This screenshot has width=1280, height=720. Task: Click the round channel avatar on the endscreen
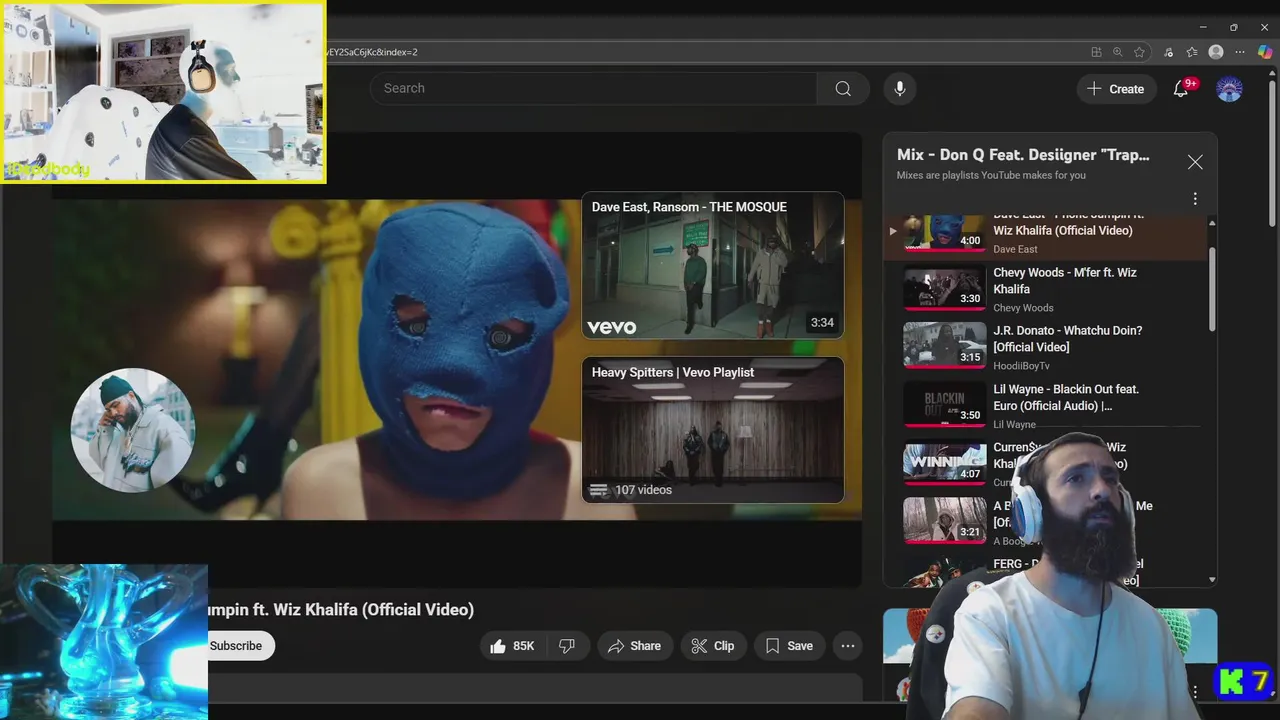[133, 430]
